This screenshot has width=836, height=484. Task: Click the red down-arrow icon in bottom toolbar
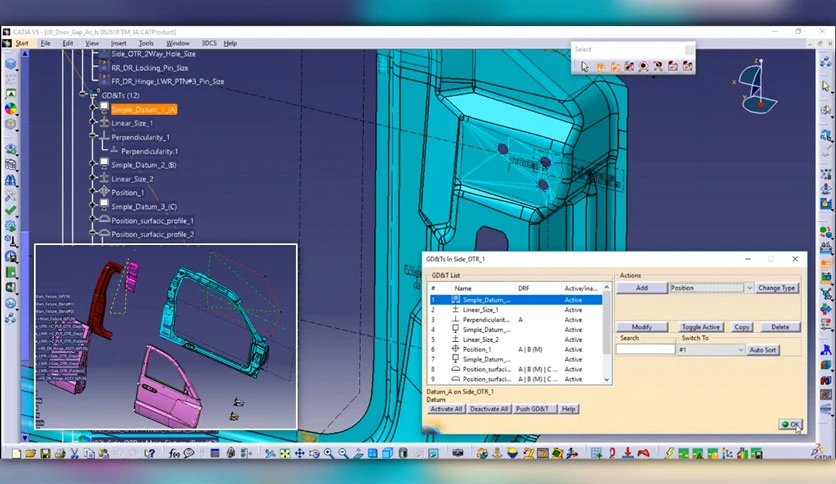(x=628, y=454)
